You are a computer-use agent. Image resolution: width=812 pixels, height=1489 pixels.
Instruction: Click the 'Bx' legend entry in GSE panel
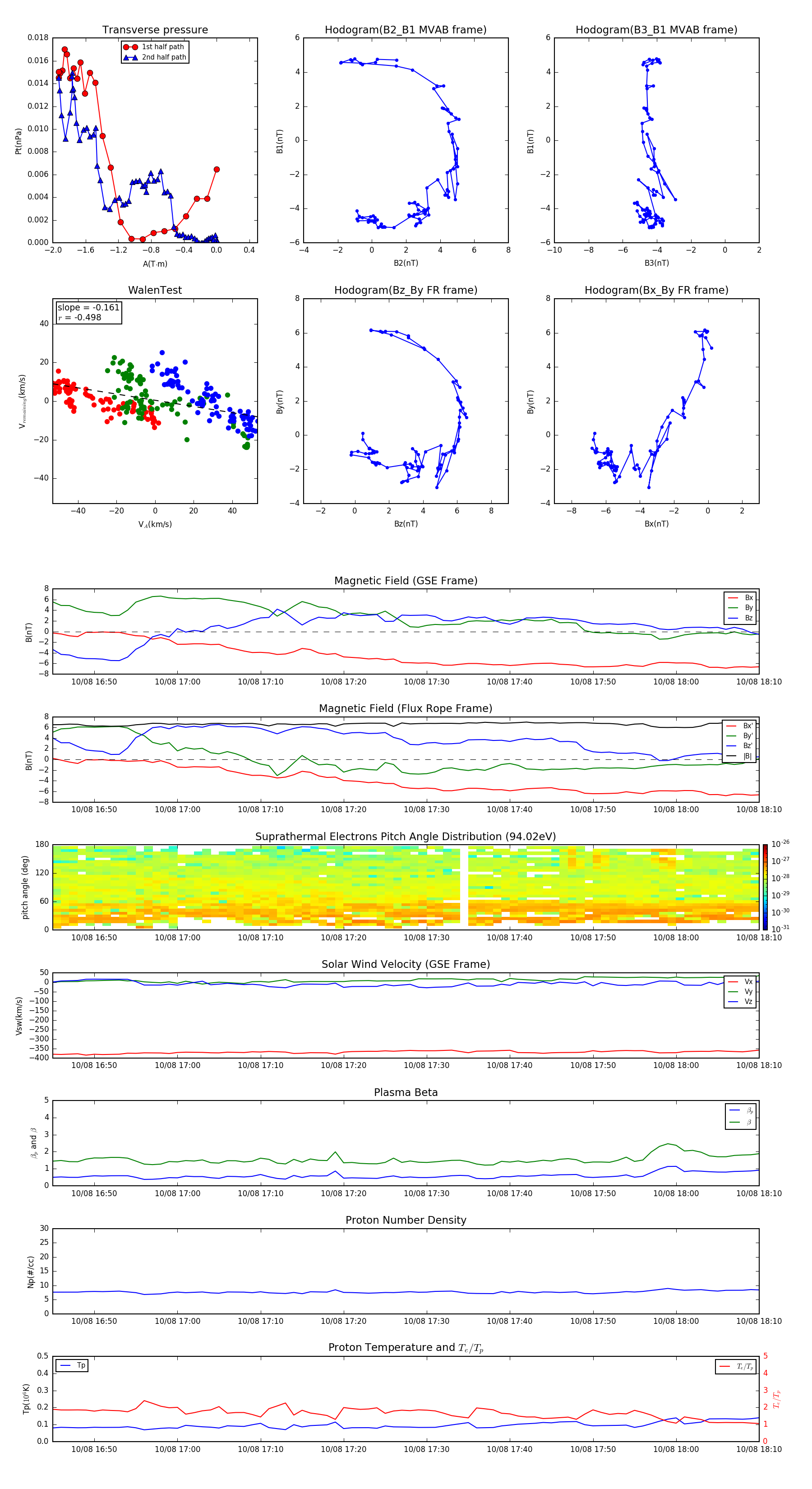(x=741, y=598)
